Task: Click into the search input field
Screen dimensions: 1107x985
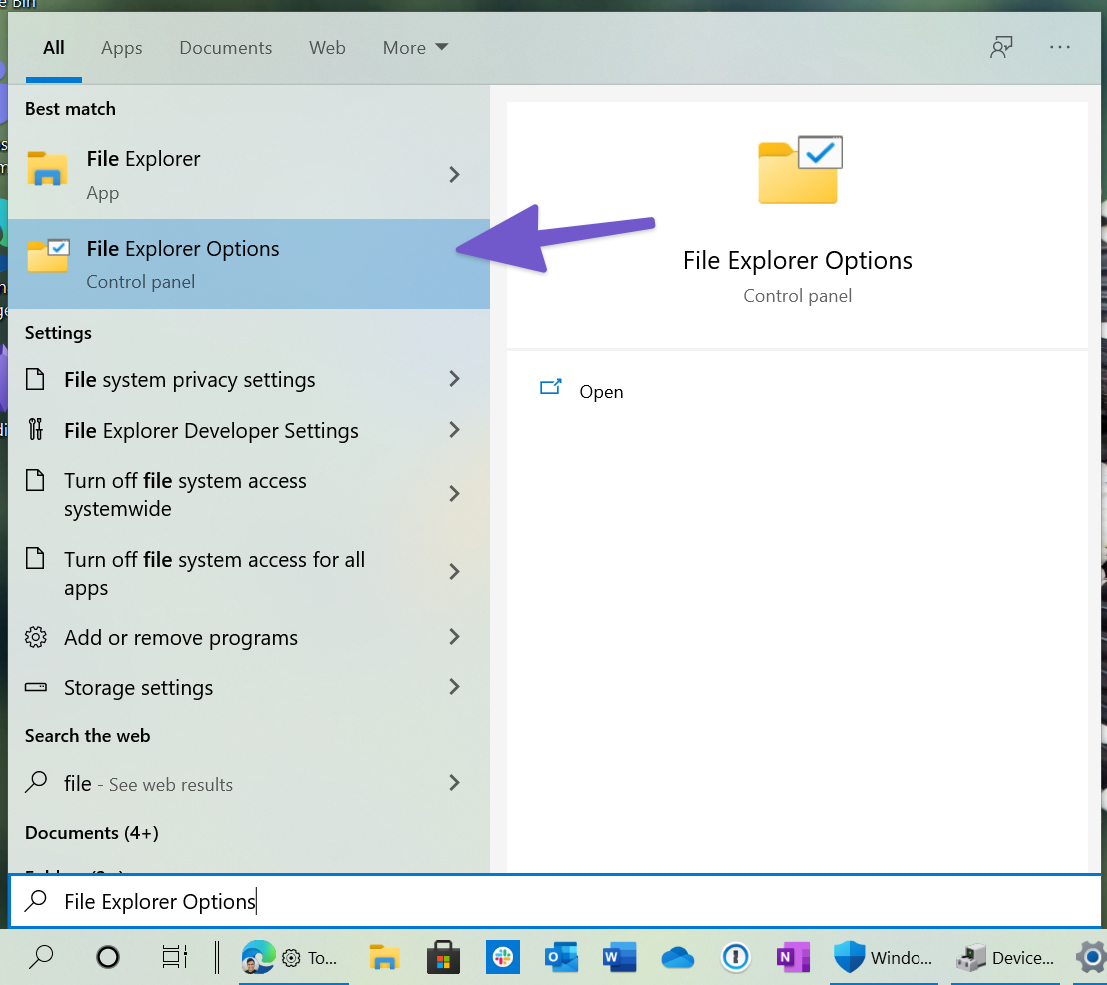Action: pos(555,901)
